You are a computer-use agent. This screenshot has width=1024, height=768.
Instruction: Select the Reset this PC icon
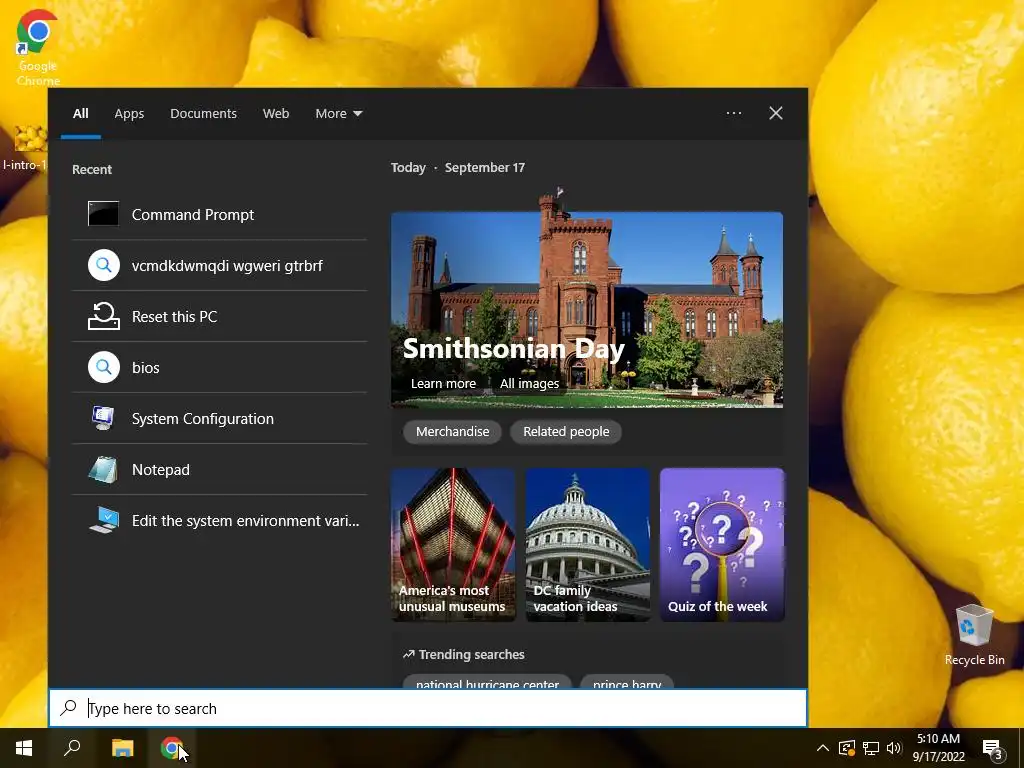click(104, 316)
